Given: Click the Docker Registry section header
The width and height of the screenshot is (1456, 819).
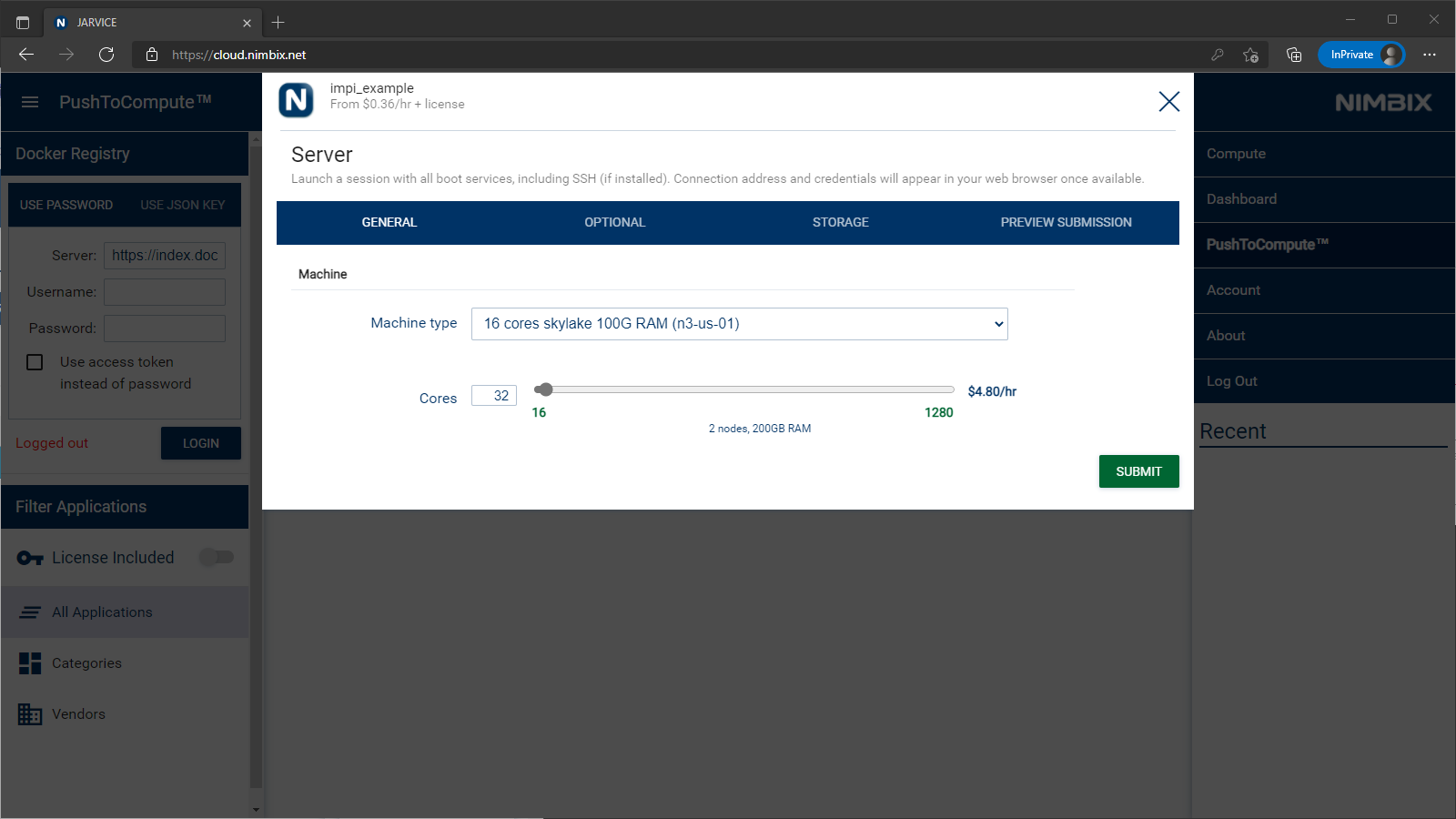Looking at the screenshot, I should [125, 154].
